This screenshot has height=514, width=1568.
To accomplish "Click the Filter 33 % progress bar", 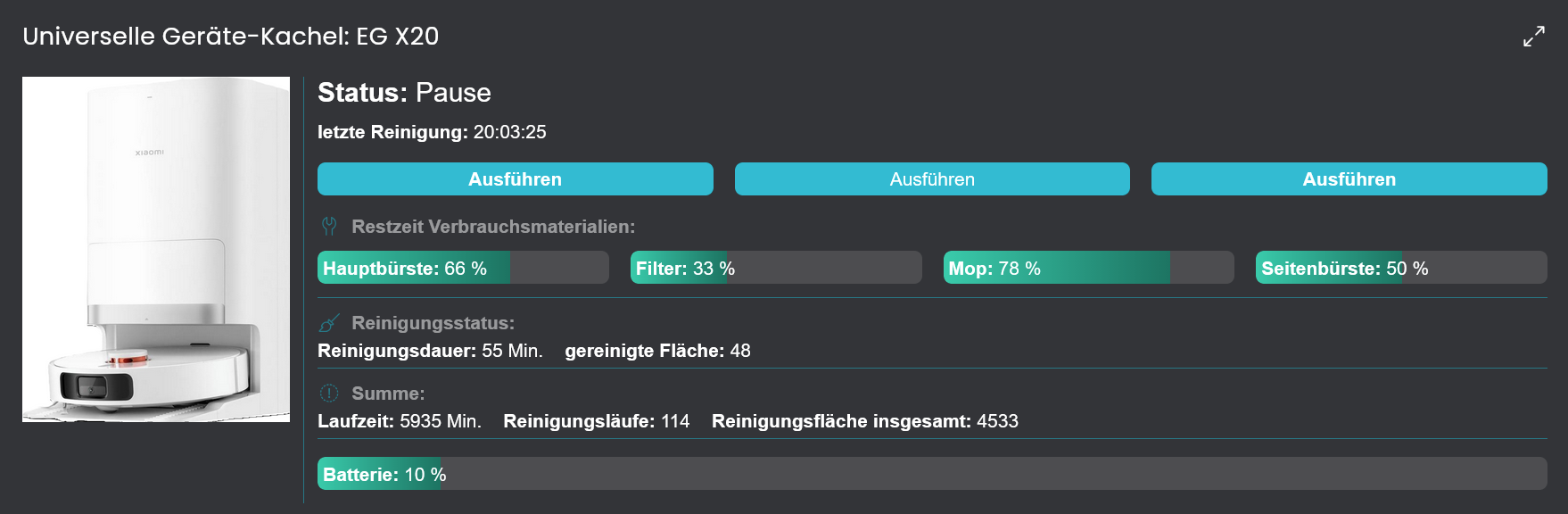I will click(x=775, y=268).
